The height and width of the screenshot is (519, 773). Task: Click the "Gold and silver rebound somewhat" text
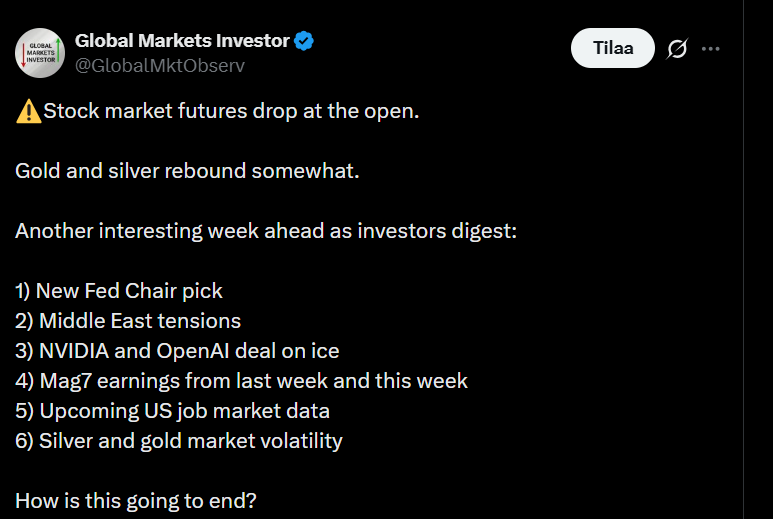187,171
